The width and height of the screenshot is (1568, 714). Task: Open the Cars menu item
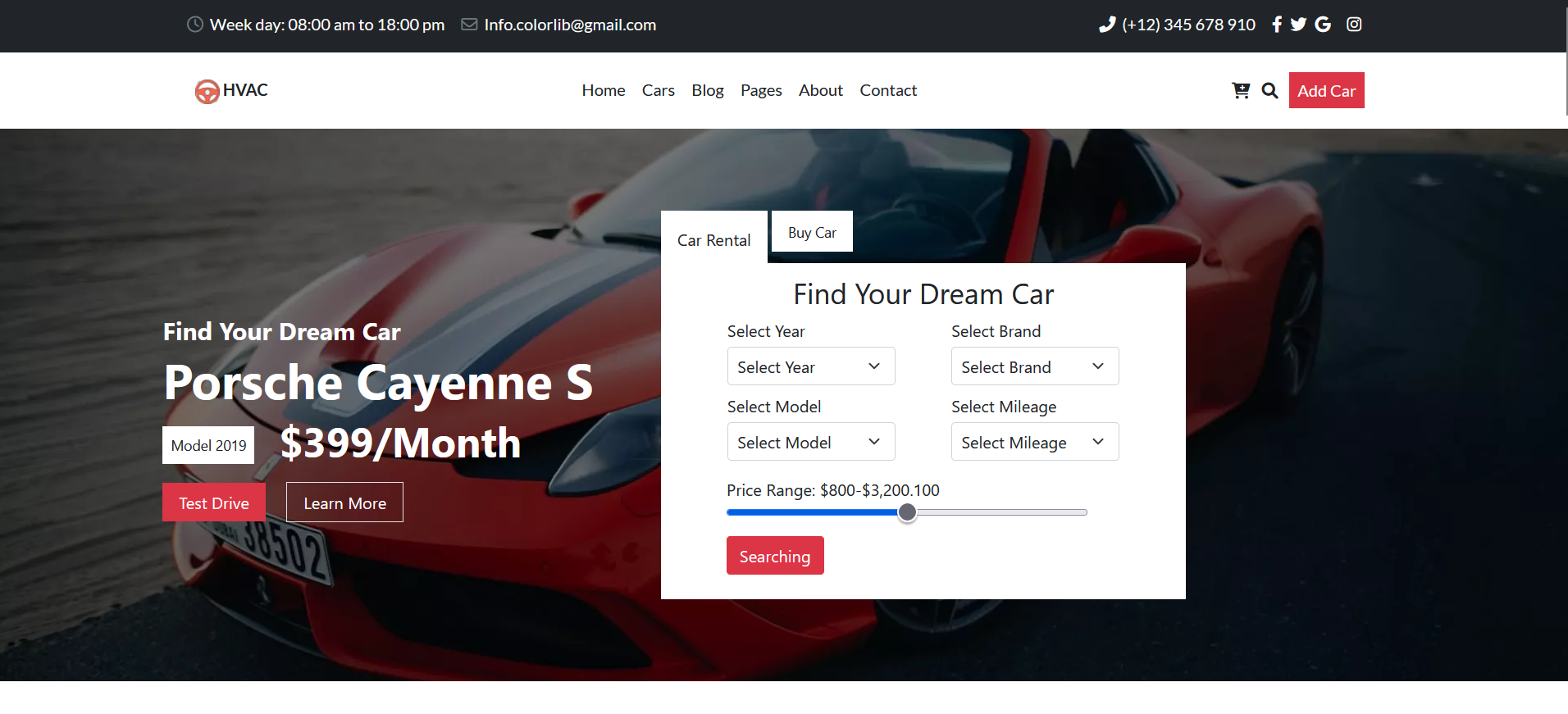(x=659, y=90)
